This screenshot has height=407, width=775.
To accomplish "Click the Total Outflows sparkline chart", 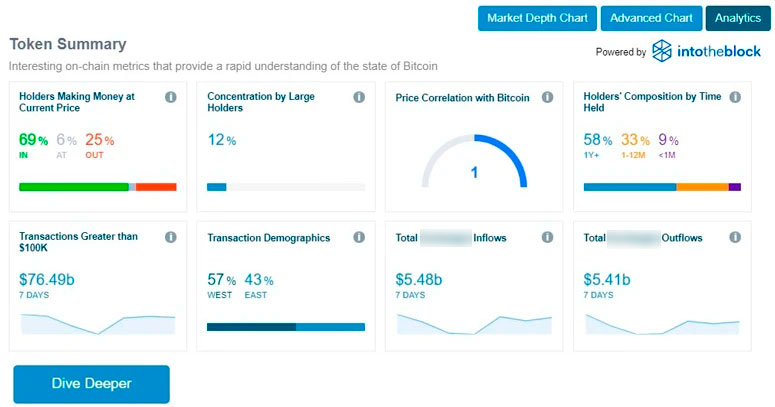I will point(662,323).
